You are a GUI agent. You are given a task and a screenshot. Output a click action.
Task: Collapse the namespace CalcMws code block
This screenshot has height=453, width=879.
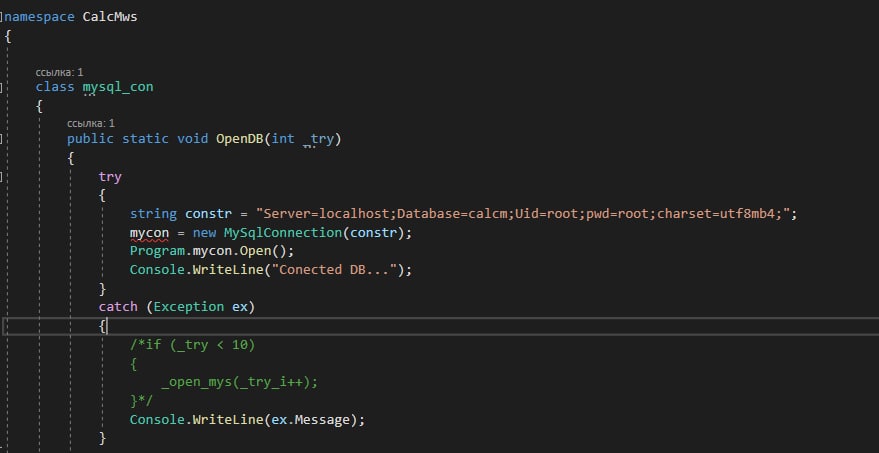tap(2, 17)
